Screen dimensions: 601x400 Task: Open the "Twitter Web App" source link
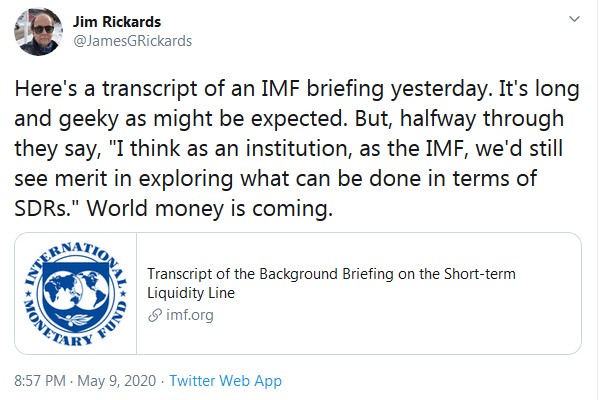point(225,381)
